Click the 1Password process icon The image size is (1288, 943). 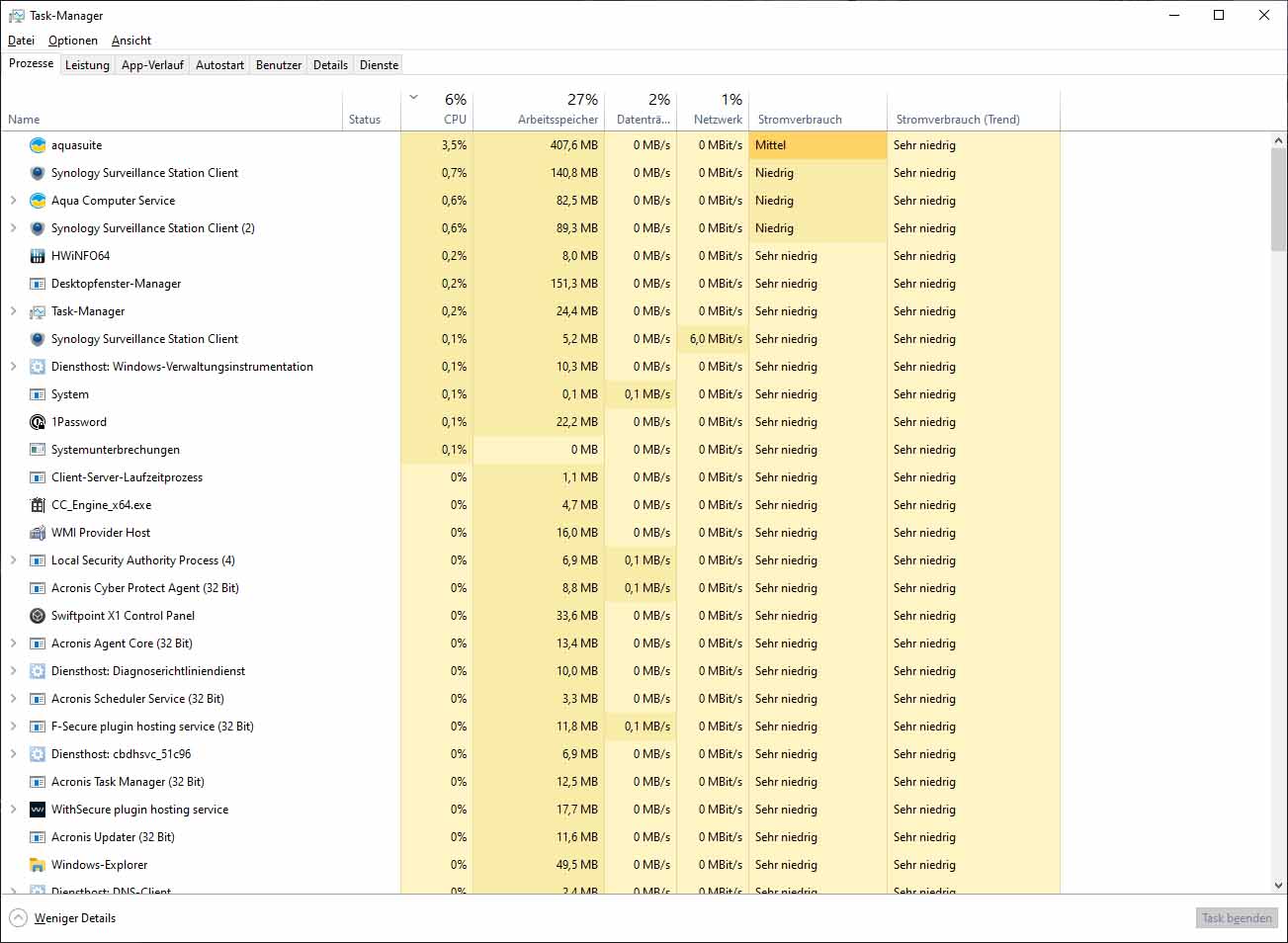click(x=38, y=422)
